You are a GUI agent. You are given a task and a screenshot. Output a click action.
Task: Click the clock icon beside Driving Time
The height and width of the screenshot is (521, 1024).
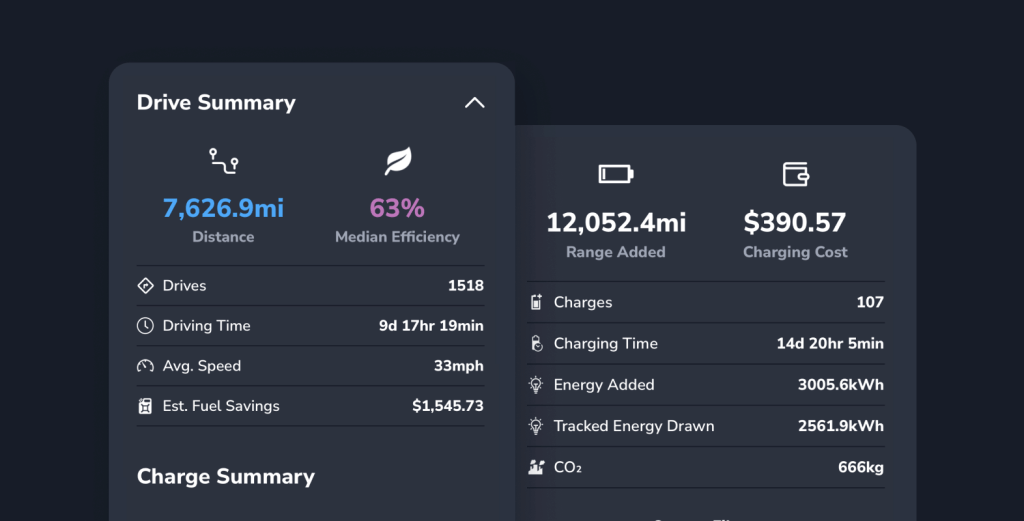(145, 326)
